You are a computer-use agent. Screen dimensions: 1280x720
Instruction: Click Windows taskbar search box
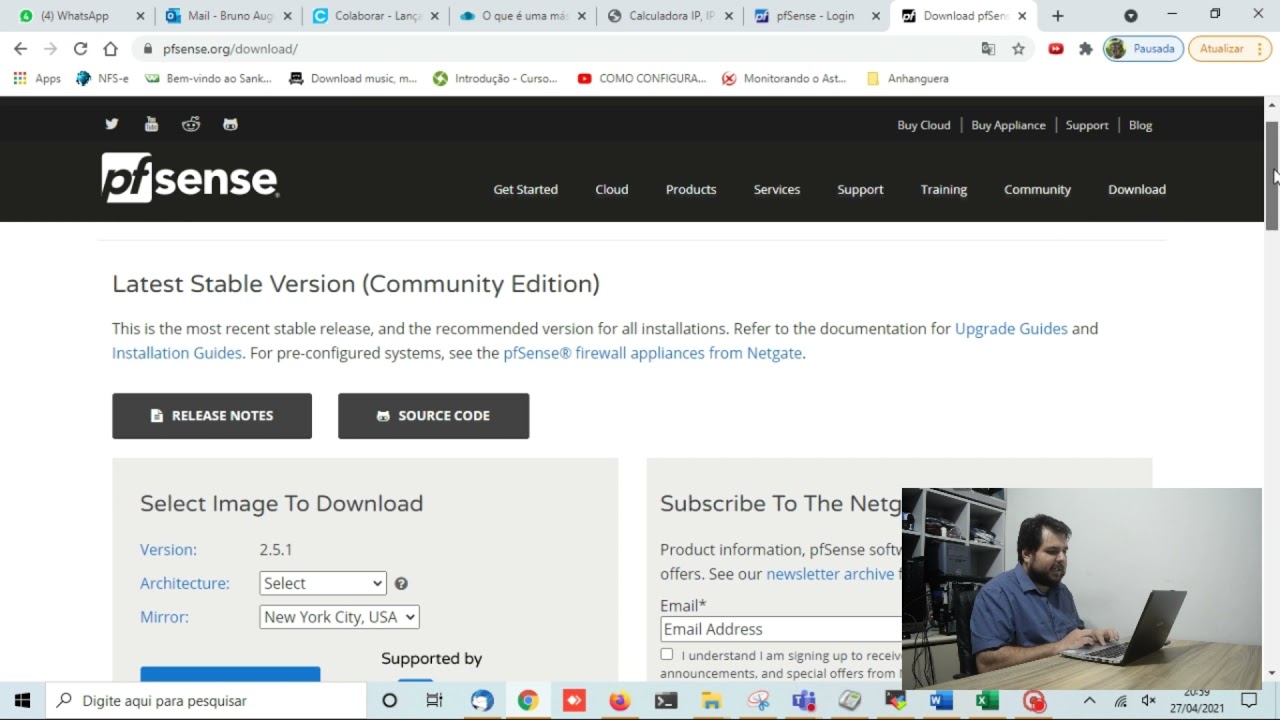coord(206,701)
